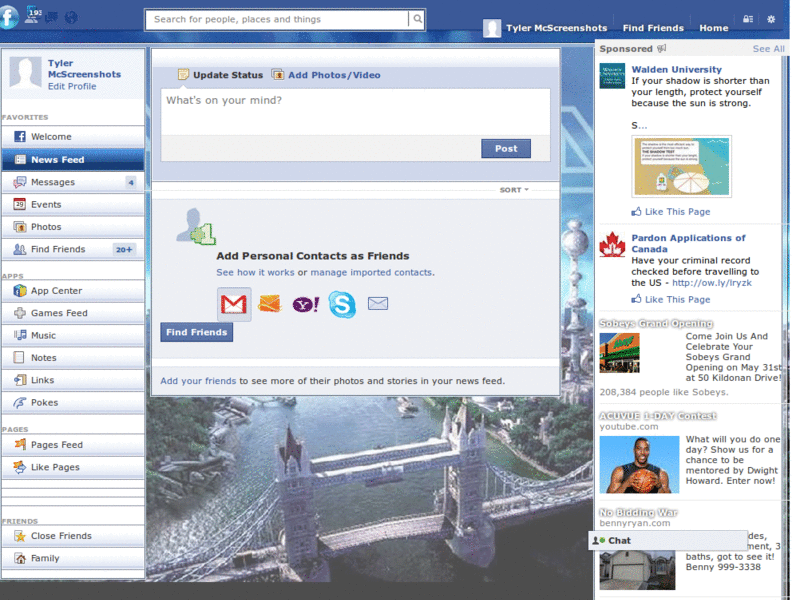Screen dimensions: 800x600
Task: Click the Find Friends sidebar icon
Action: tap(19, 249)
